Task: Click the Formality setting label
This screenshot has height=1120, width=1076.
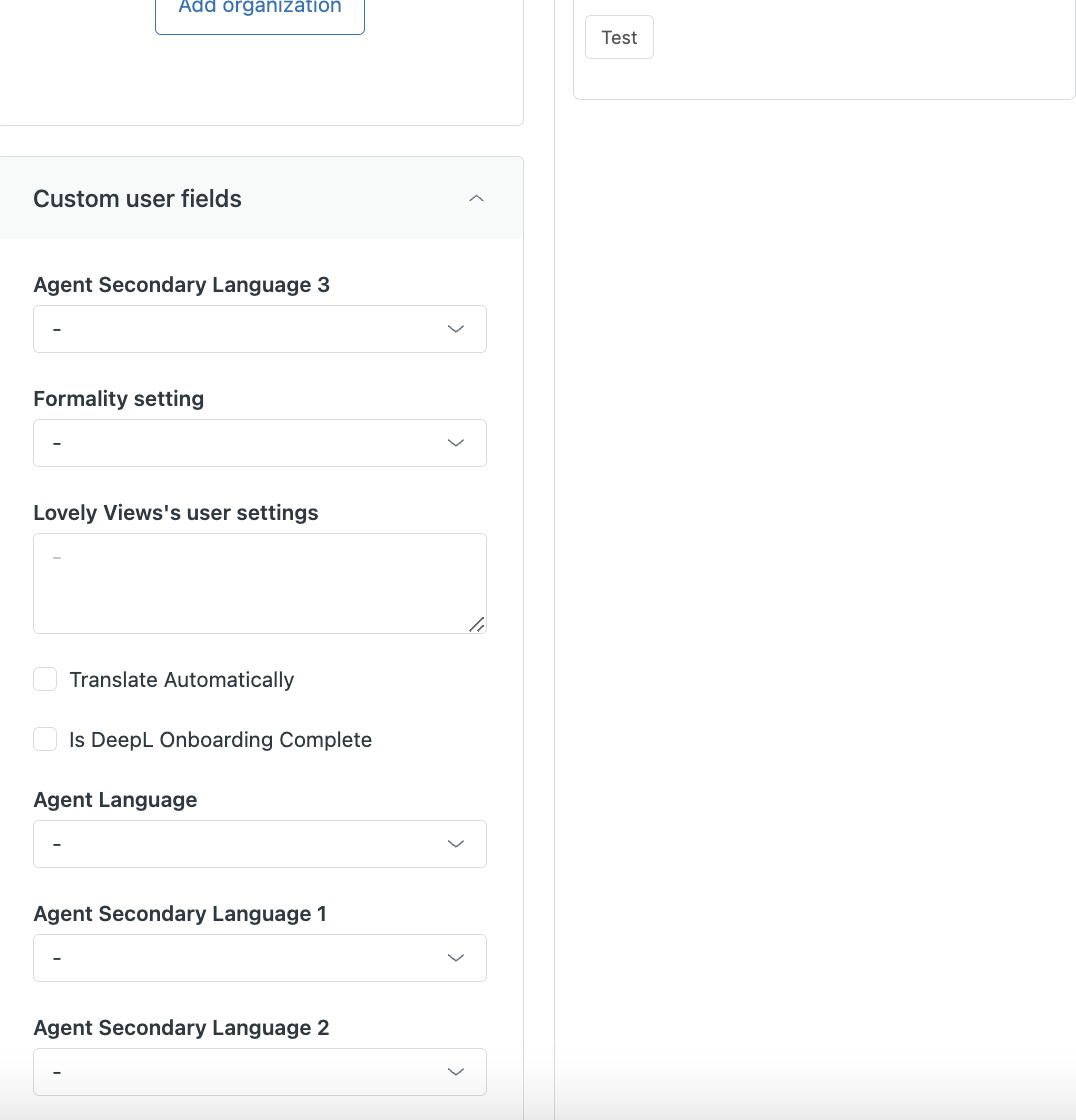Action: 119,399
